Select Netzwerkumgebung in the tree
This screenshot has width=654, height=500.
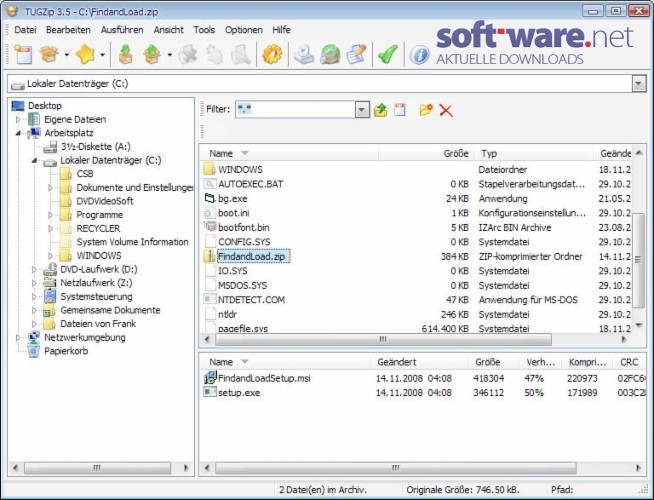click(85, 337)
